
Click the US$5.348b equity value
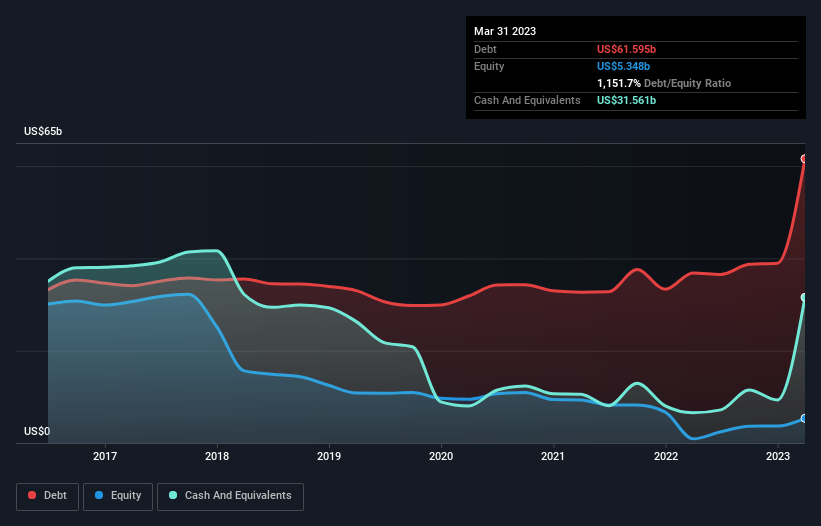pos(623,66)
